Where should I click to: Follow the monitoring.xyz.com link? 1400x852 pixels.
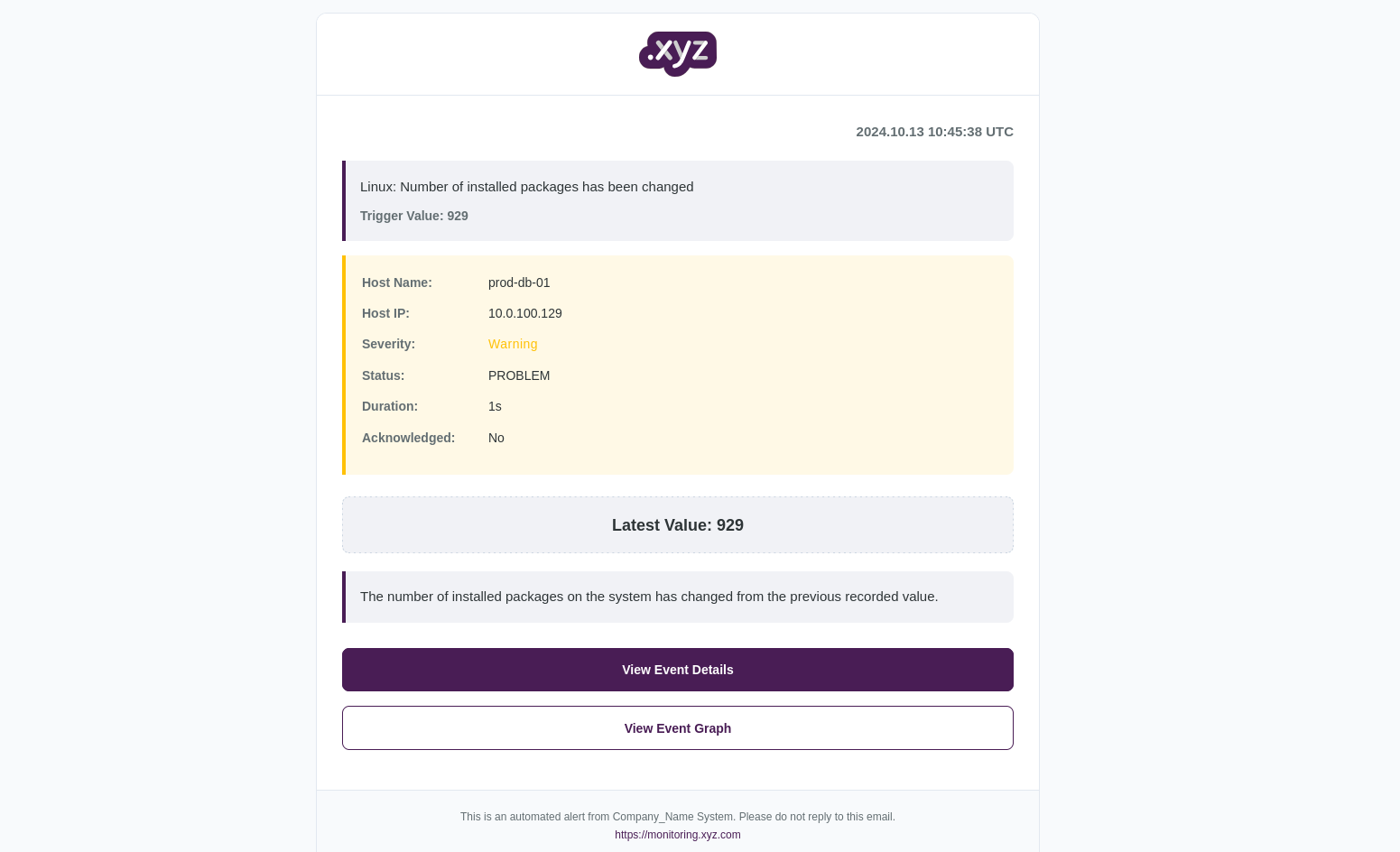(x=678, y=835)
